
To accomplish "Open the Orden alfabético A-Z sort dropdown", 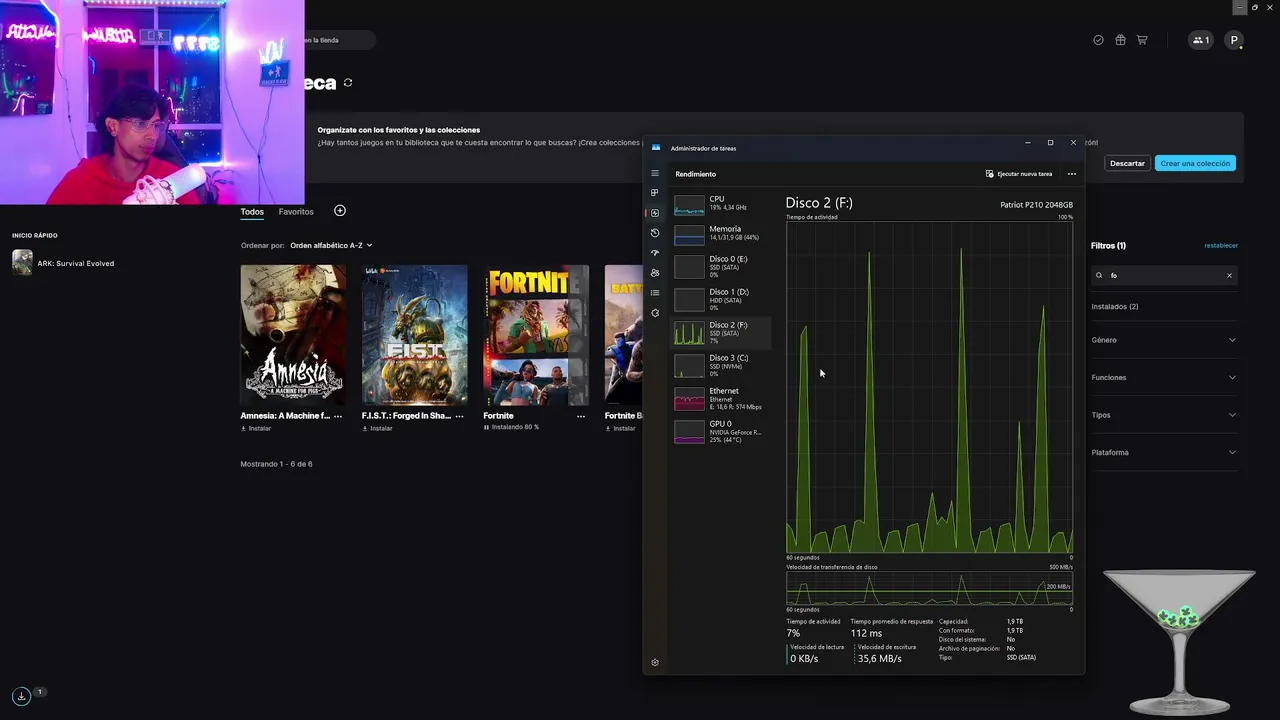I will coord(331,245).
